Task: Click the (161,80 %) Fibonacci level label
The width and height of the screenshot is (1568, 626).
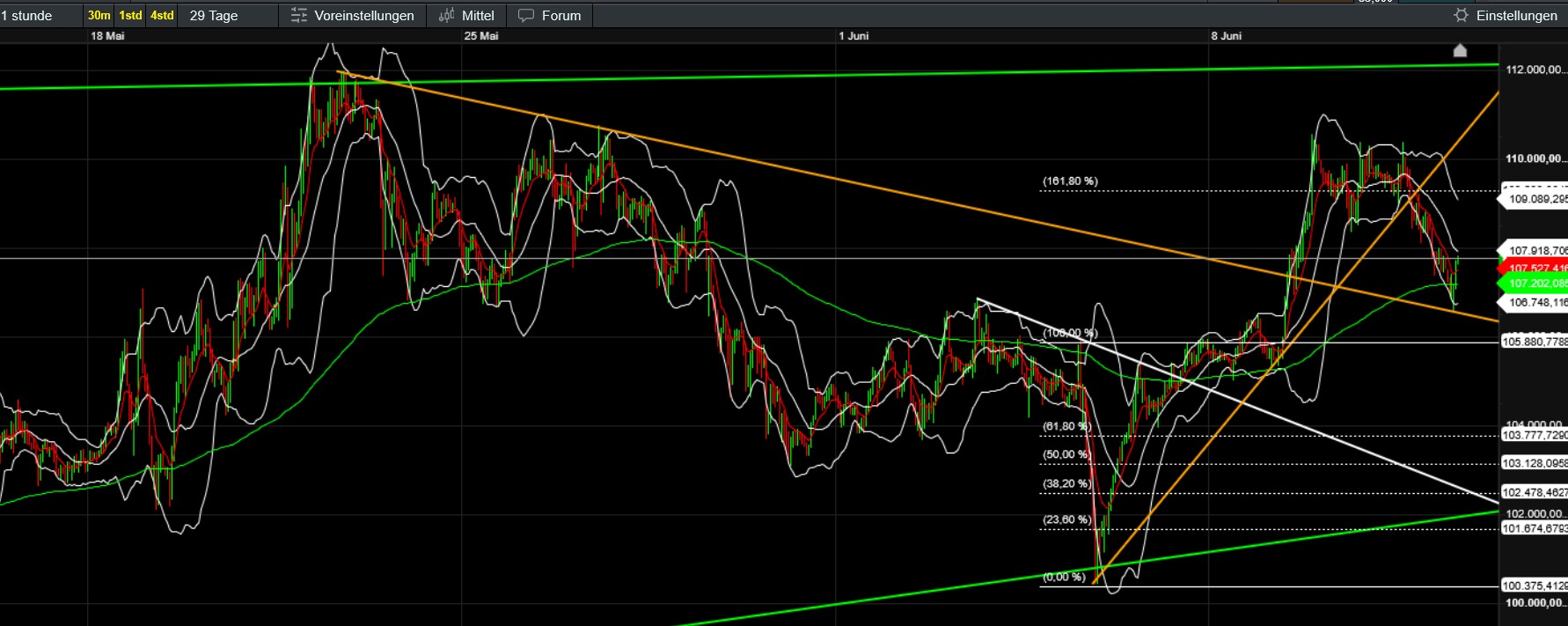Action: [x=1070, y=180]
